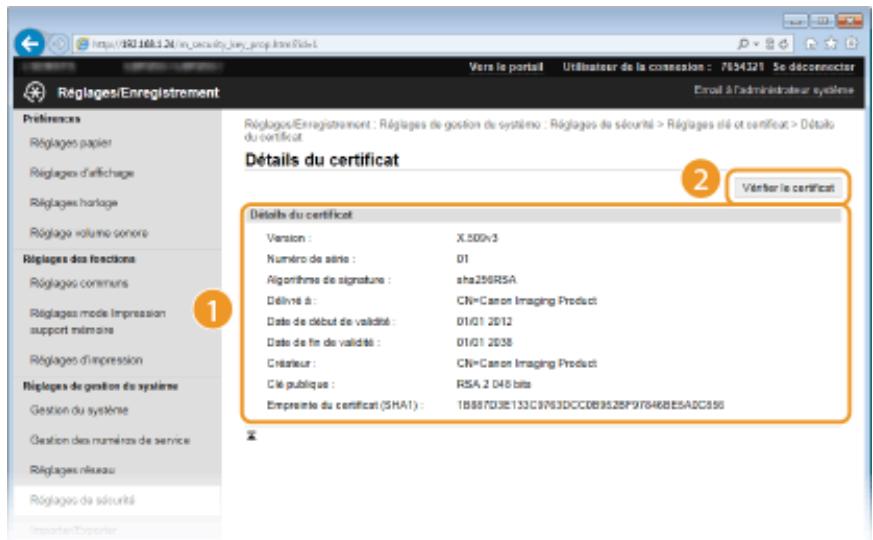Click the Réglages de gestion du système heading
Viewport: 873px width, 540px height.
(100, 386)
